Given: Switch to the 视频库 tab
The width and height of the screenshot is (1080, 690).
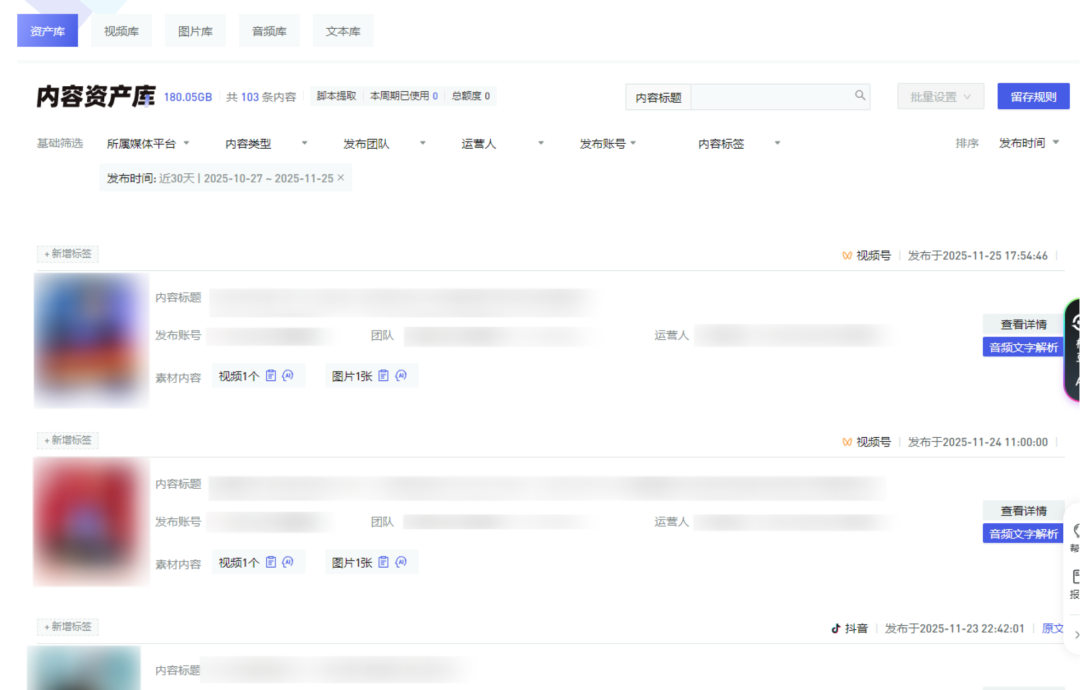Looking at the screenshot, I should click(121, 31).
